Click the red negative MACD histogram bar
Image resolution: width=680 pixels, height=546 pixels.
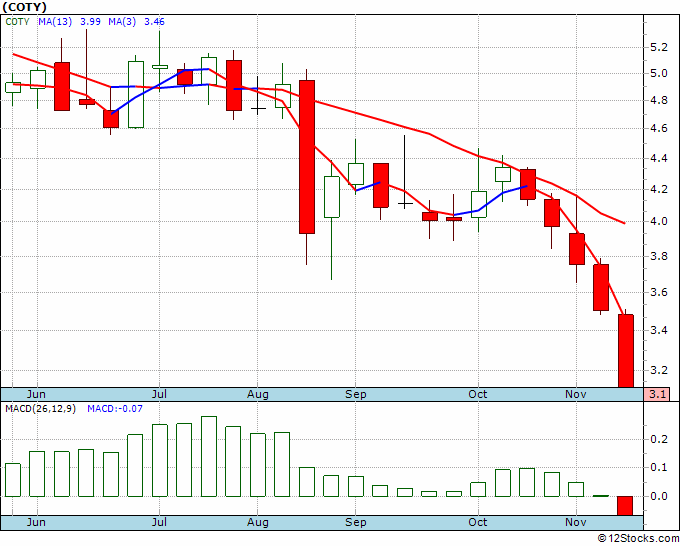[x=625, y=506]
